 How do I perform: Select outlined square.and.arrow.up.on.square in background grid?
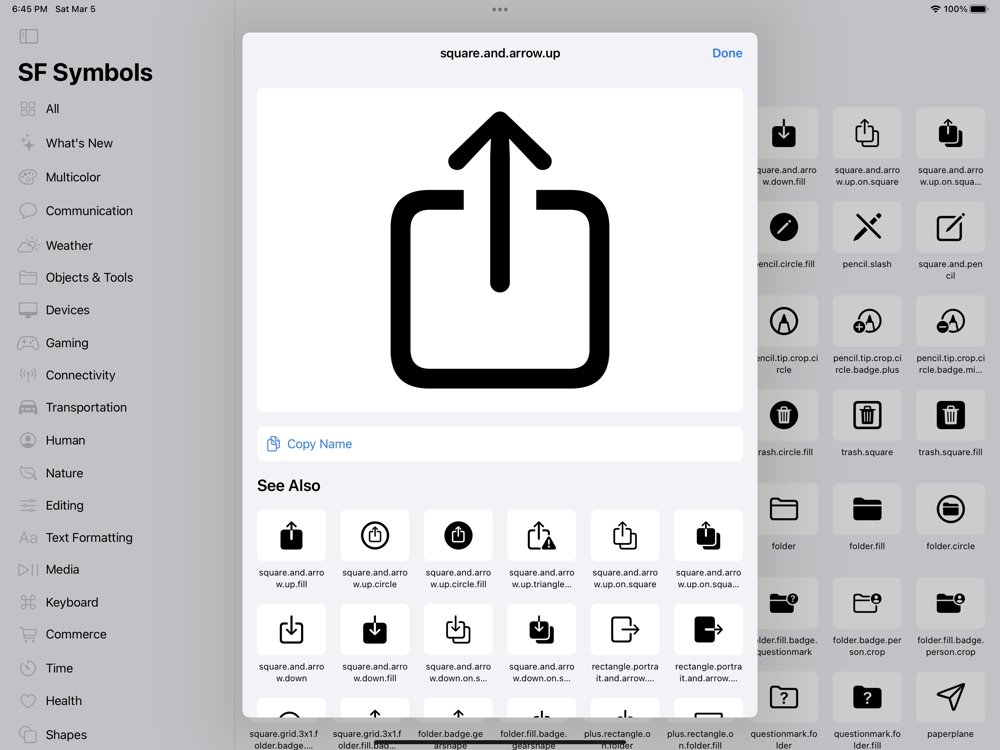[x=867, y=133]
